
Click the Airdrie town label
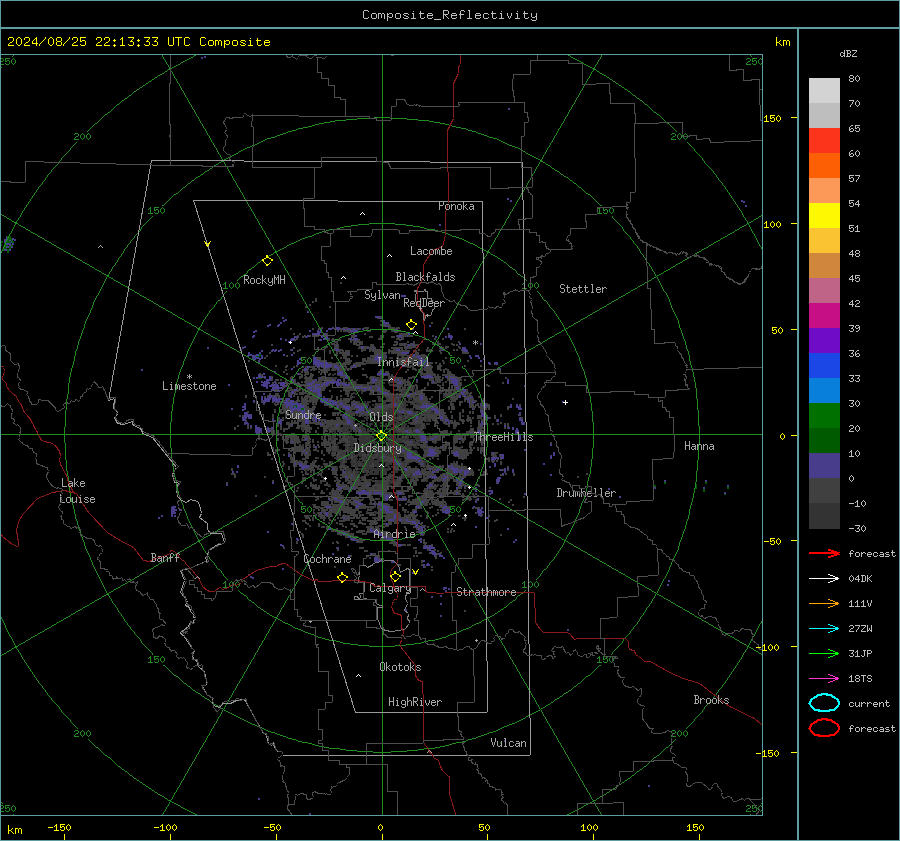pos(394,534)
